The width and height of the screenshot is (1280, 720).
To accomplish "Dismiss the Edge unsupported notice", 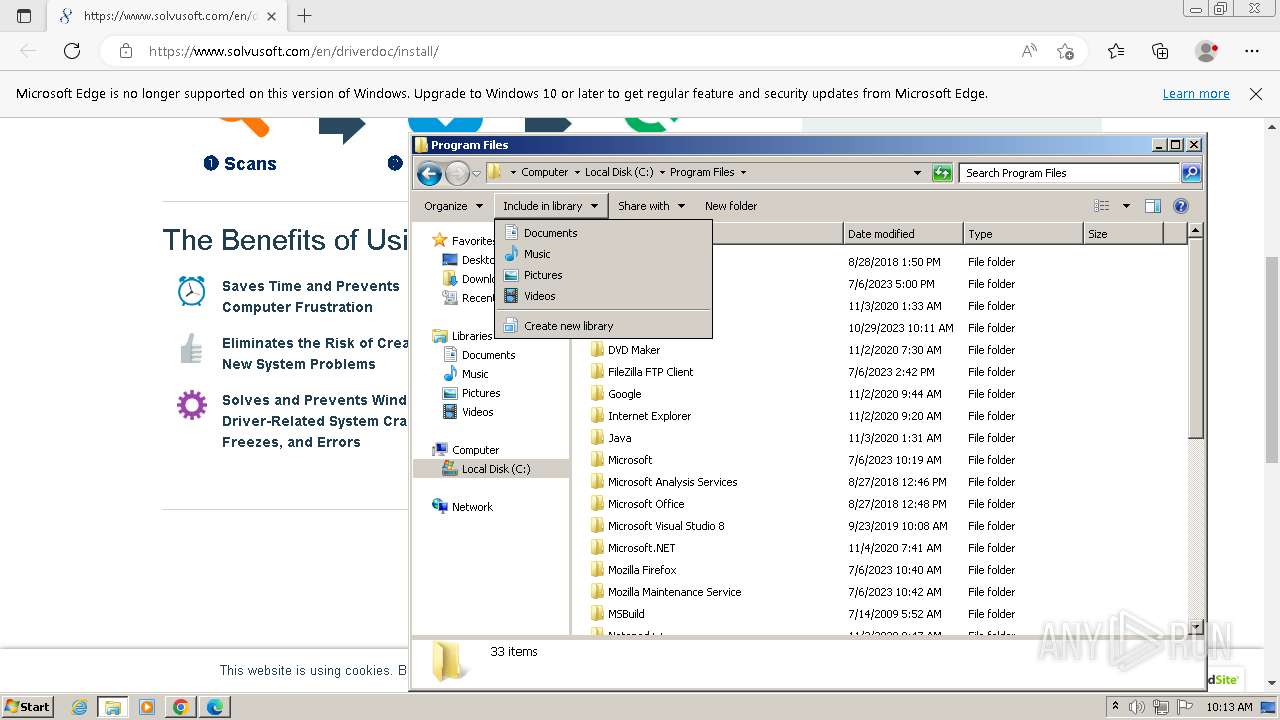I will pyautogui.click(x=1256, y=94).
